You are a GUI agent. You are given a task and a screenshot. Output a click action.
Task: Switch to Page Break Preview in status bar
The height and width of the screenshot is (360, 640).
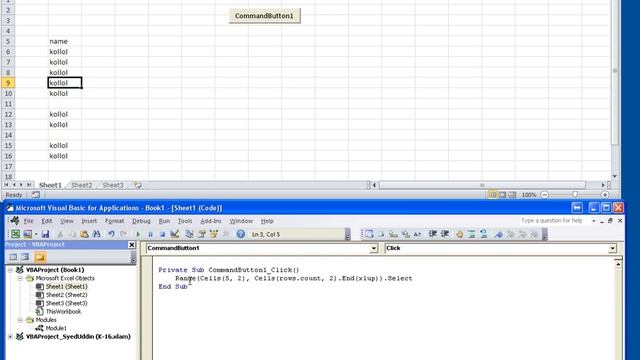tap(512, 195)
